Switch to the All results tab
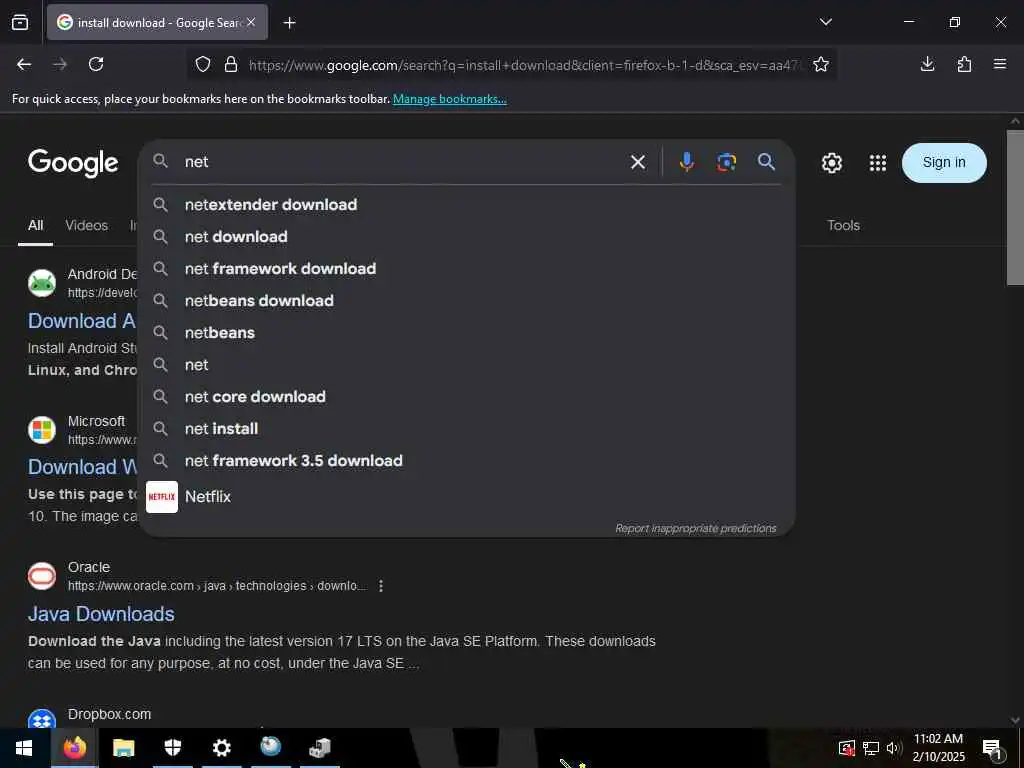Screen dimensions: 1024x768 coord(35,225)
